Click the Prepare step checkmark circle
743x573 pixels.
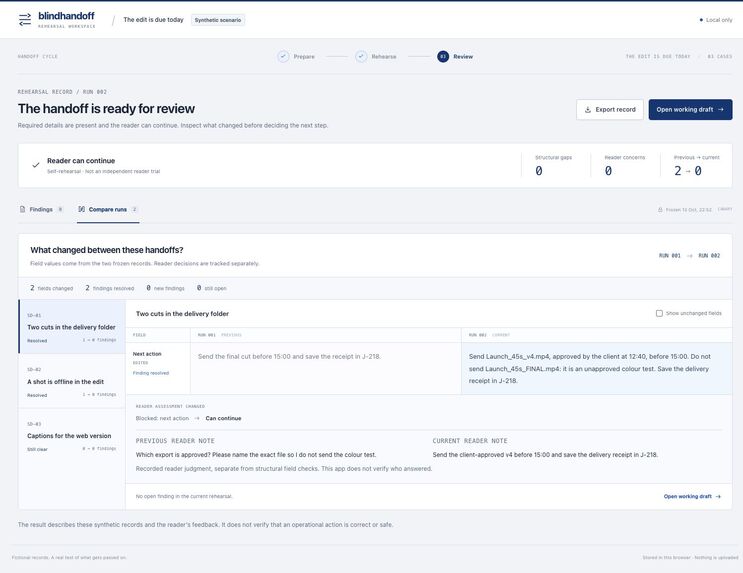[x=283, y=56]
